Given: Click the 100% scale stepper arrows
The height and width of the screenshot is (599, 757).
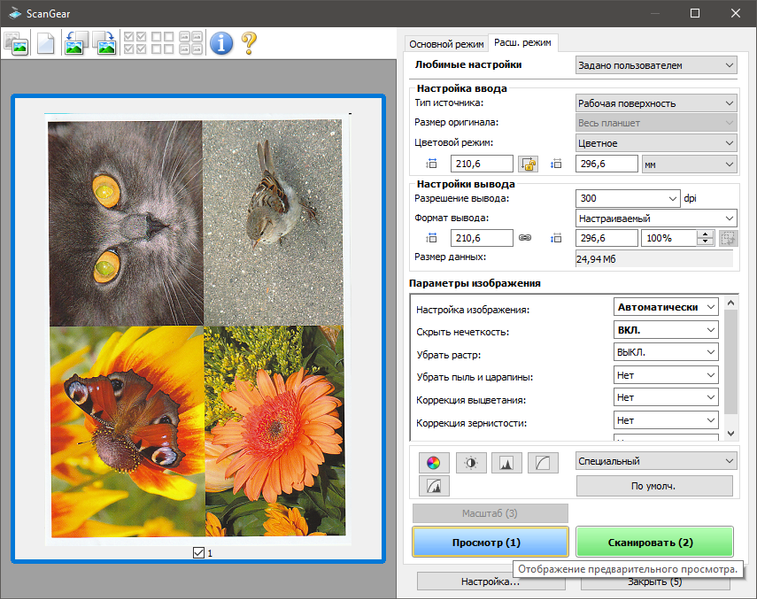Looking at the screenshot, I should 706,238.
